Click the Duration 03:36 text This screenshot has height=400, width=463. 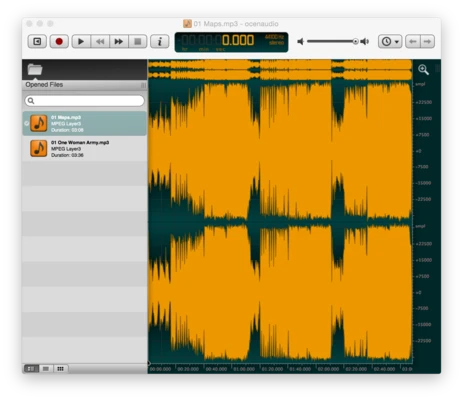(x=67, y=155)
